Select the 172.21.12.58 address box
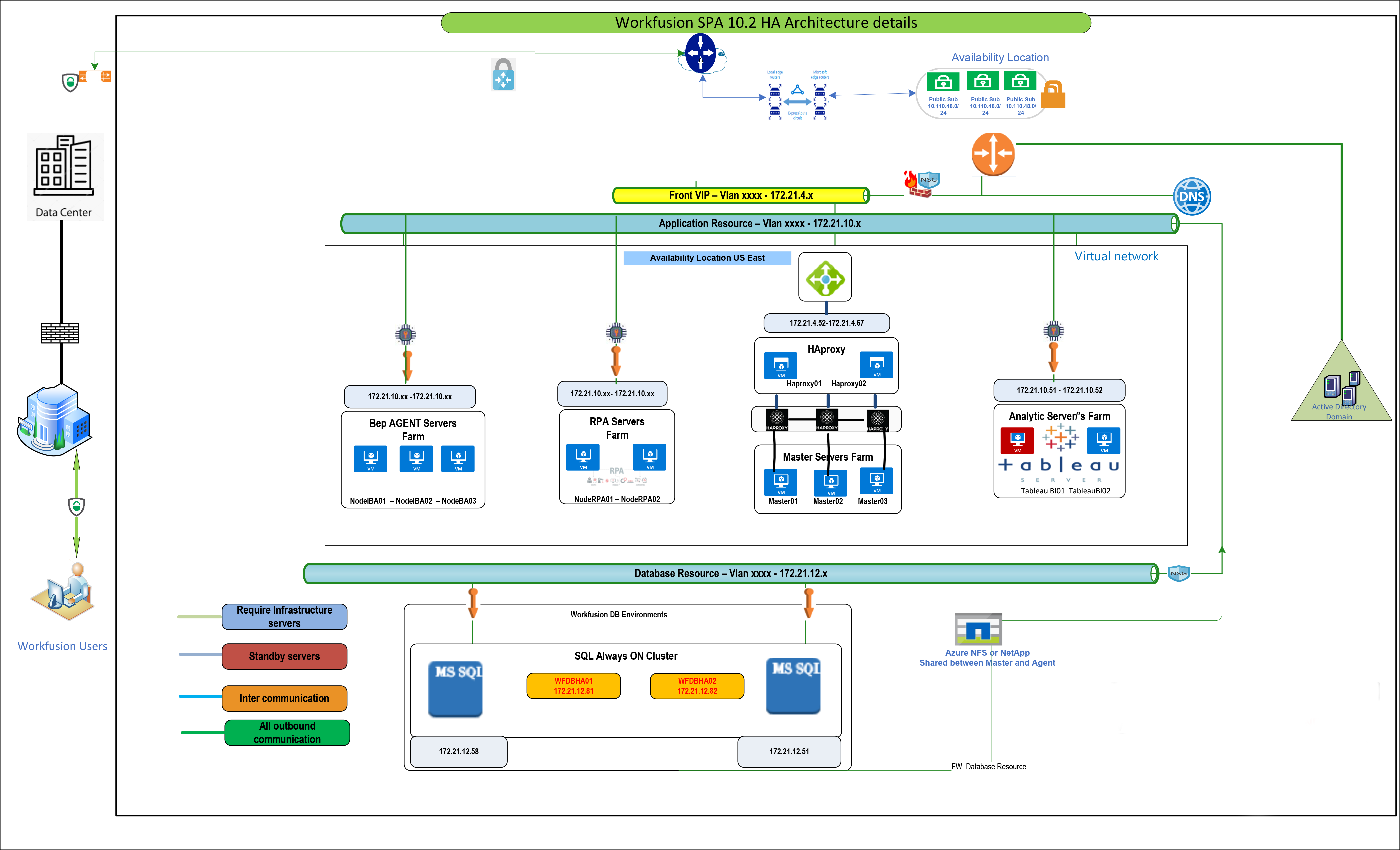The width and height of the screenshot is (1400, 850). 459,752
